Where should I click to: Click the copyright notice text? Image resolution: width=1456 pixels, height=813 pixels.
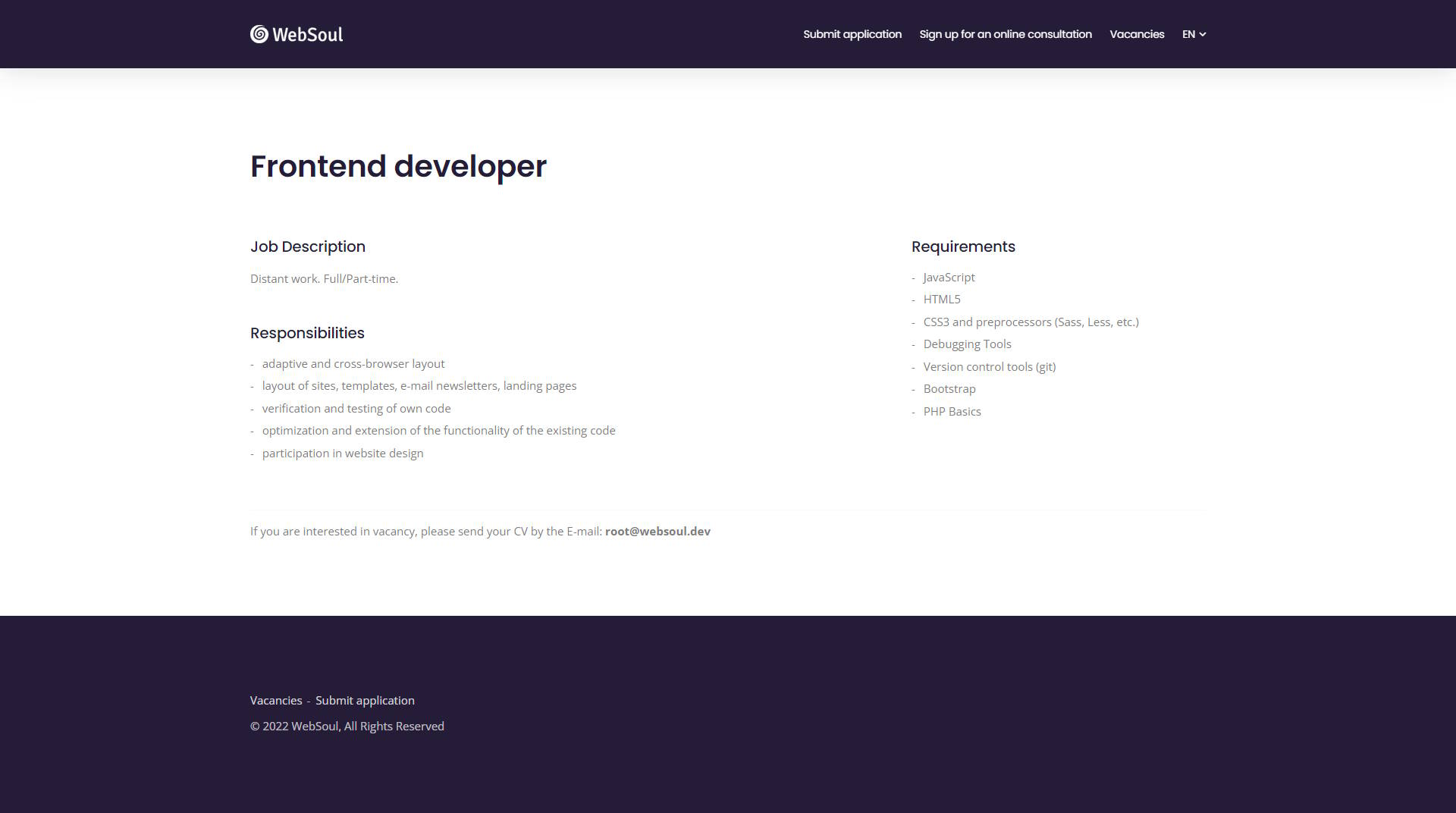tap(347, 726)
